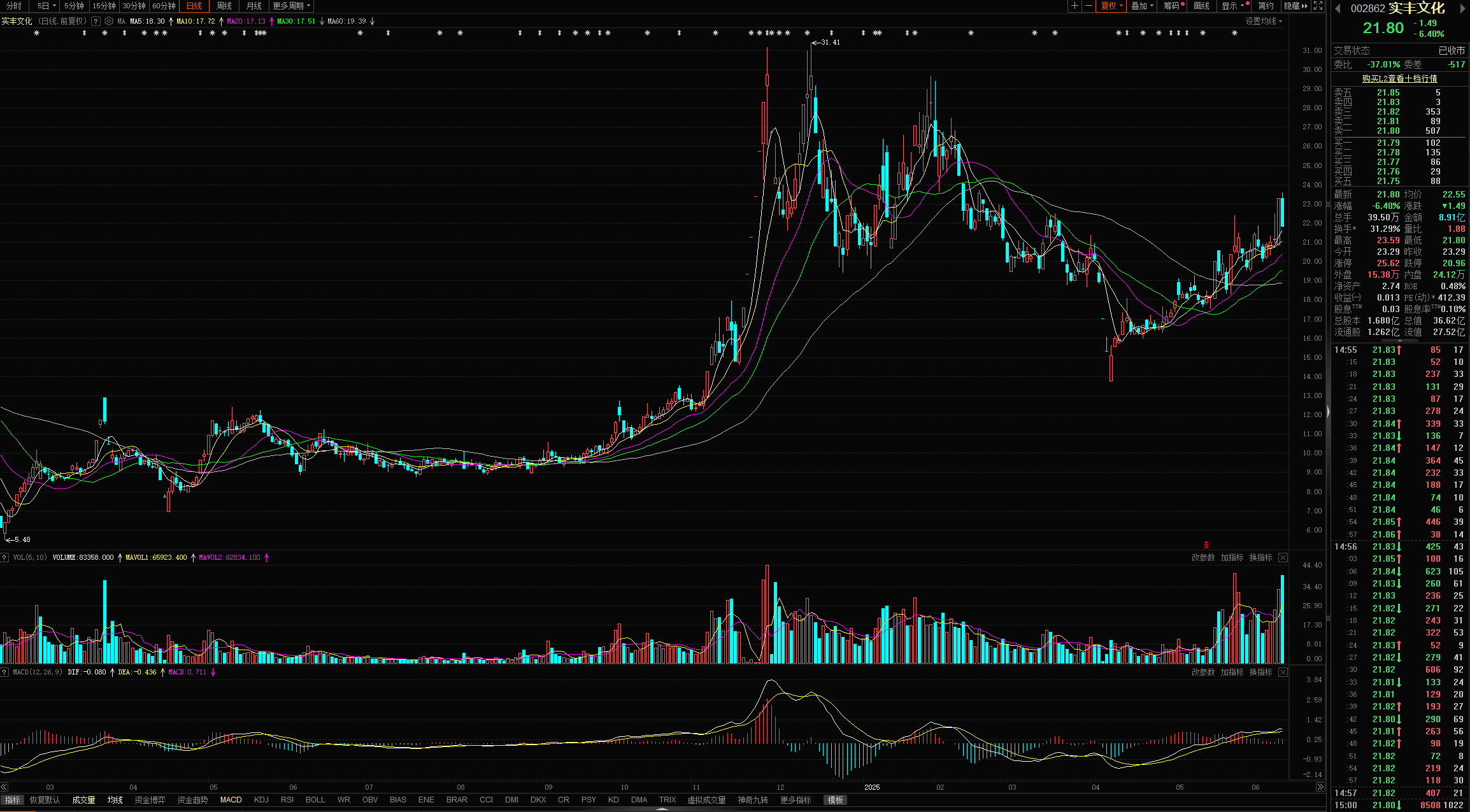Screen dimensions: 1470x812
Task: Click the 2025 year marker on timeline
Action: coord(872,787)
